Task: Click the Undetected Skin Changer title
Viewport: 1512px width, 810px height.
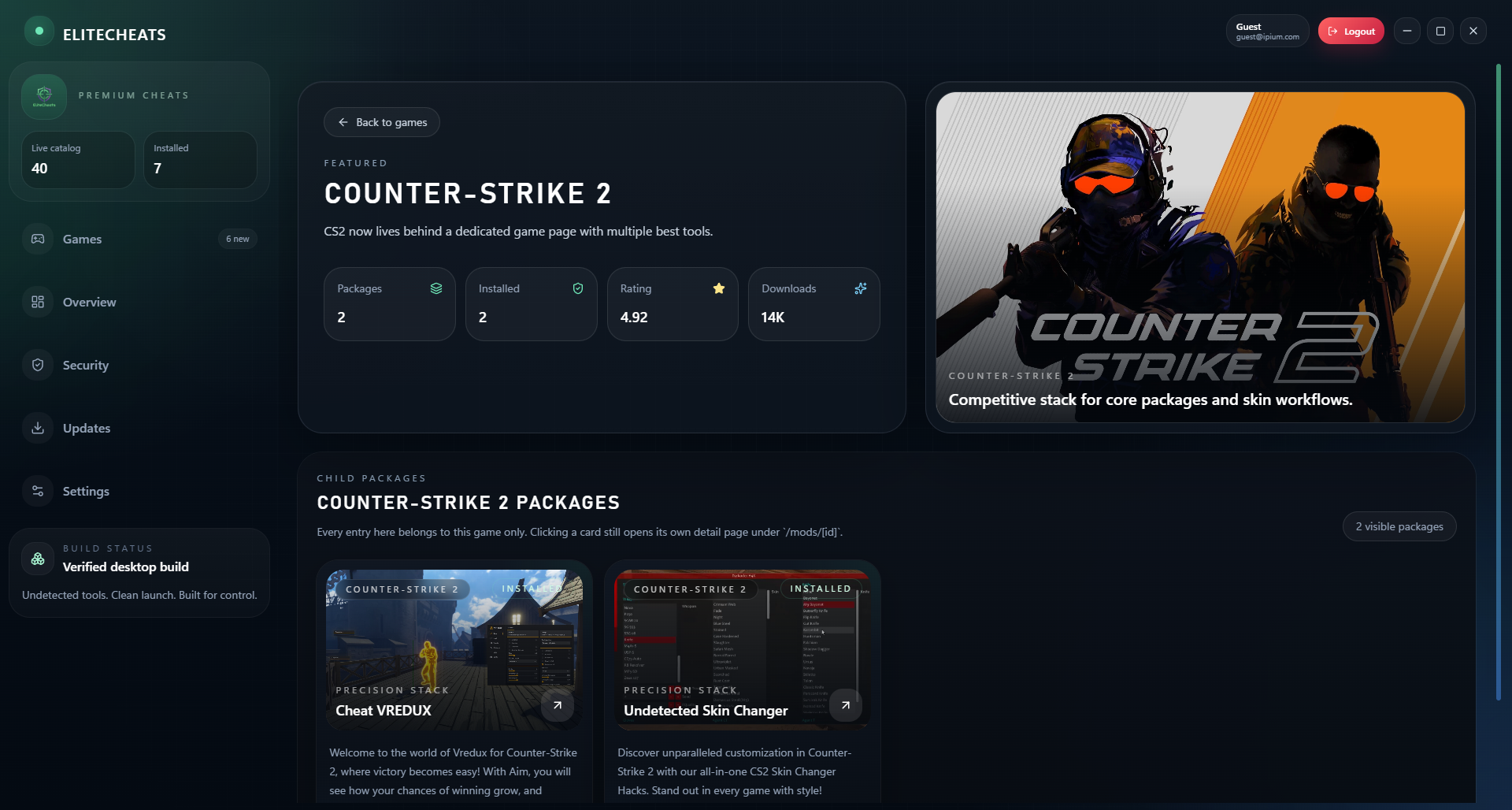Action: click(706, 711)
